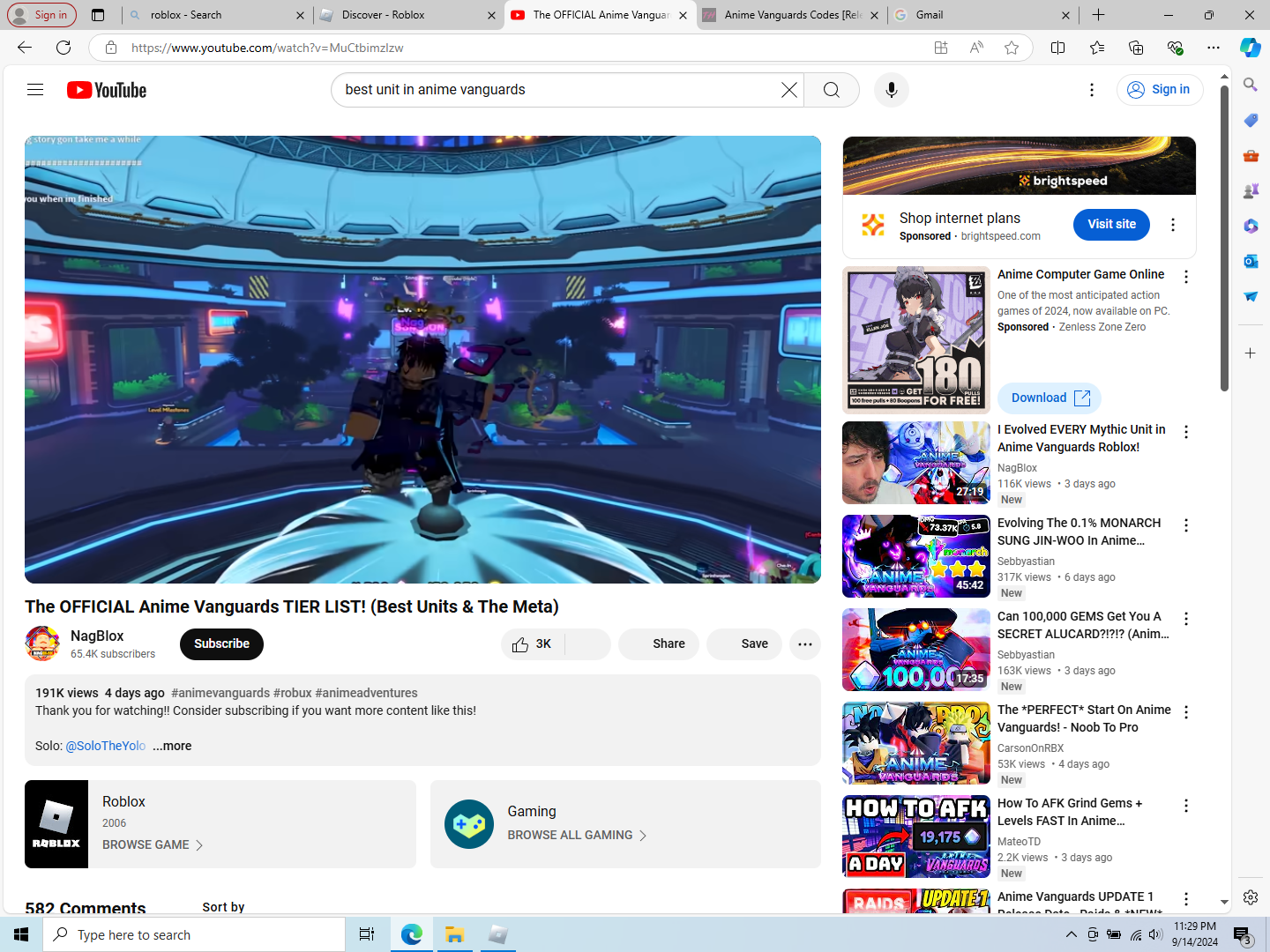Open a new browser tab
This screenshot has height=952, width=1270.
pos(1098,15)
